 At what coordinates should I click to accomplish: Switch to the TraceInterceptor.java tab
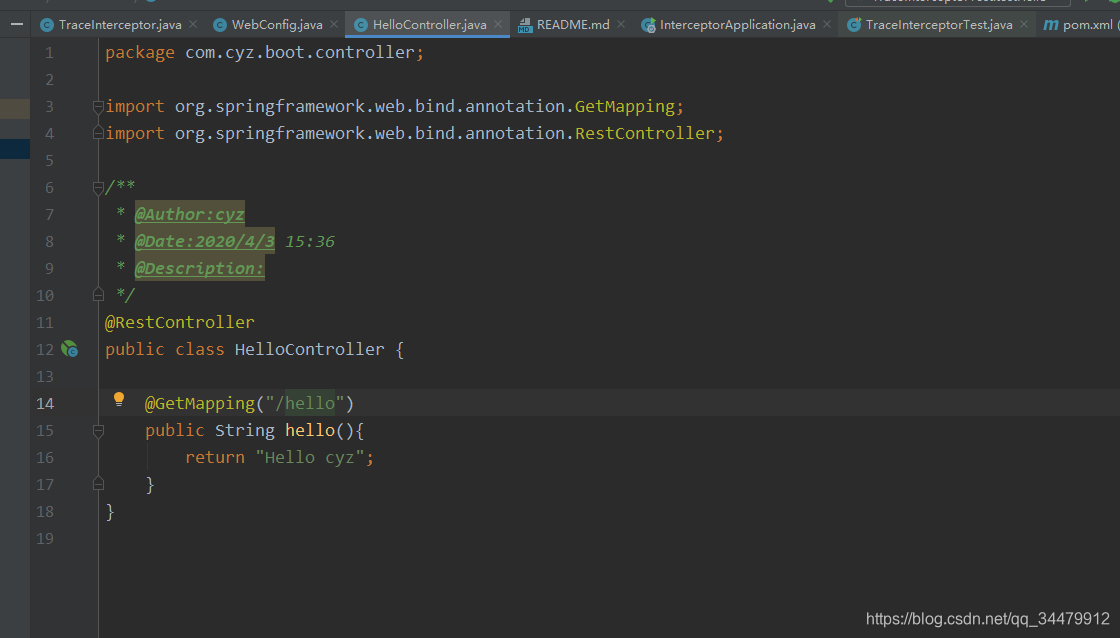[x=119, y=25]
